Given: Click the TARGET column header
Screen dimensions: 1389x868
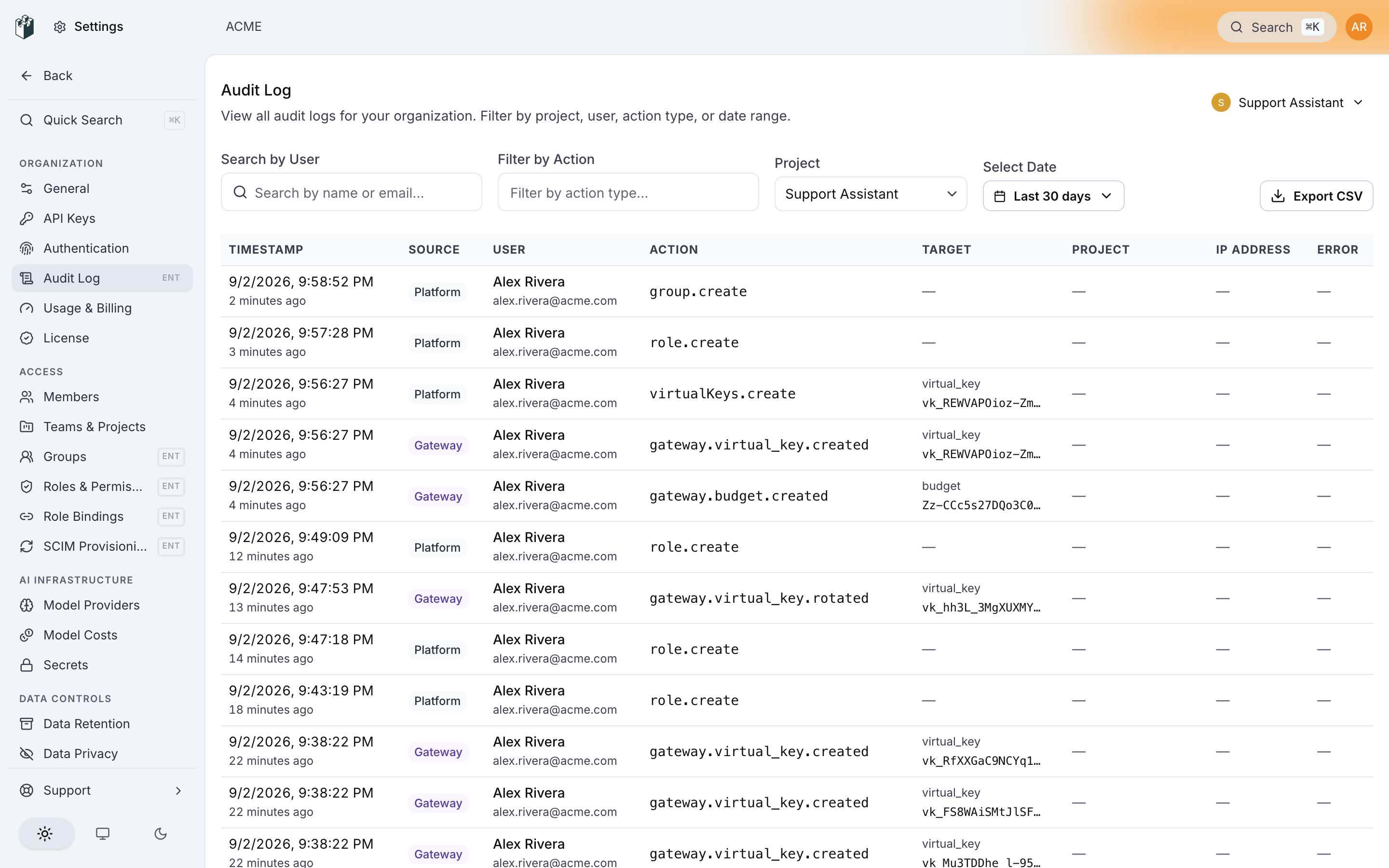Looking at the screenshot, I should [x=946, y=250].
